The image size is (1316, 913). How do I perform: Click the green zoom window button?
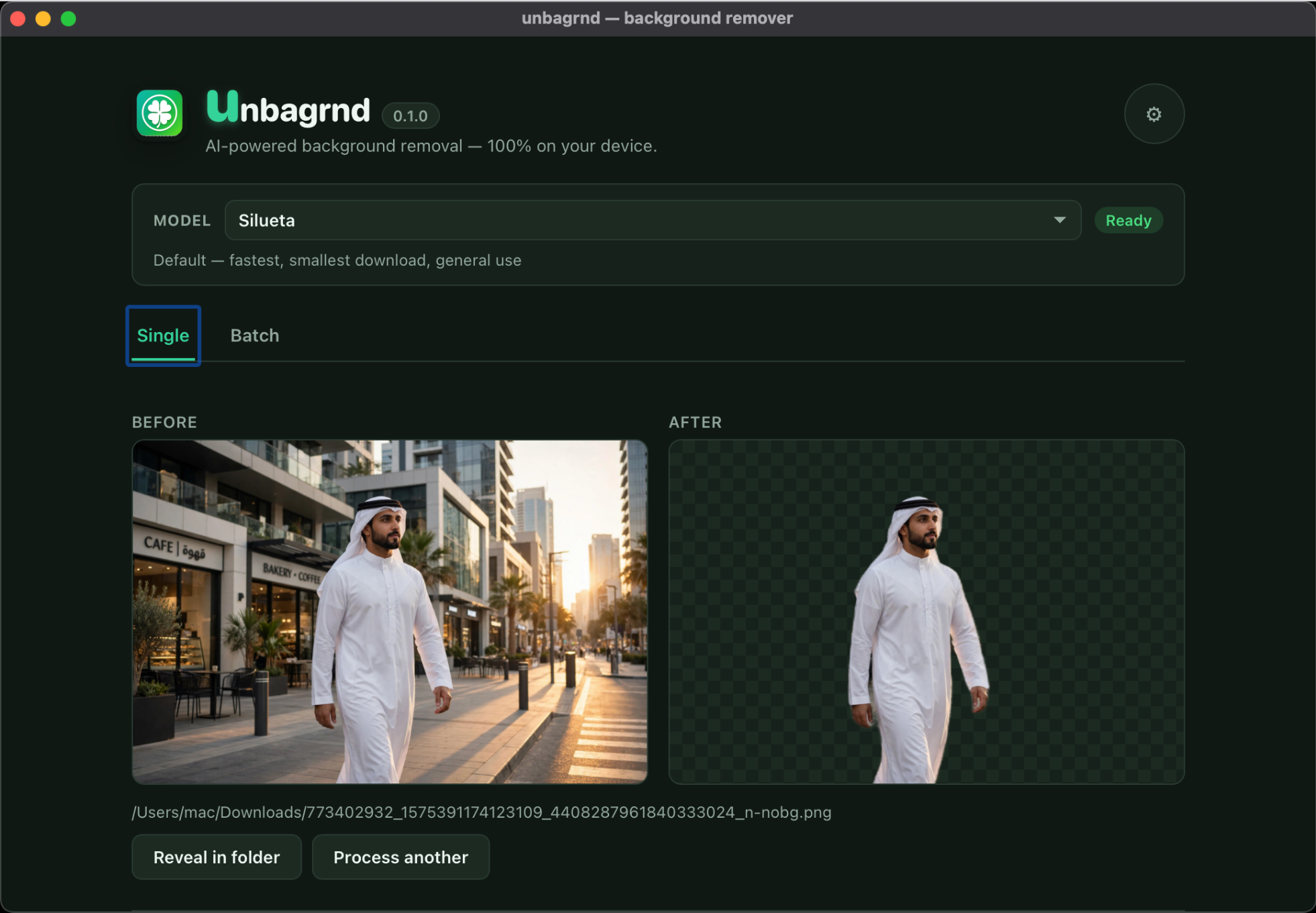pyautogui.click(x=68, y=19)
